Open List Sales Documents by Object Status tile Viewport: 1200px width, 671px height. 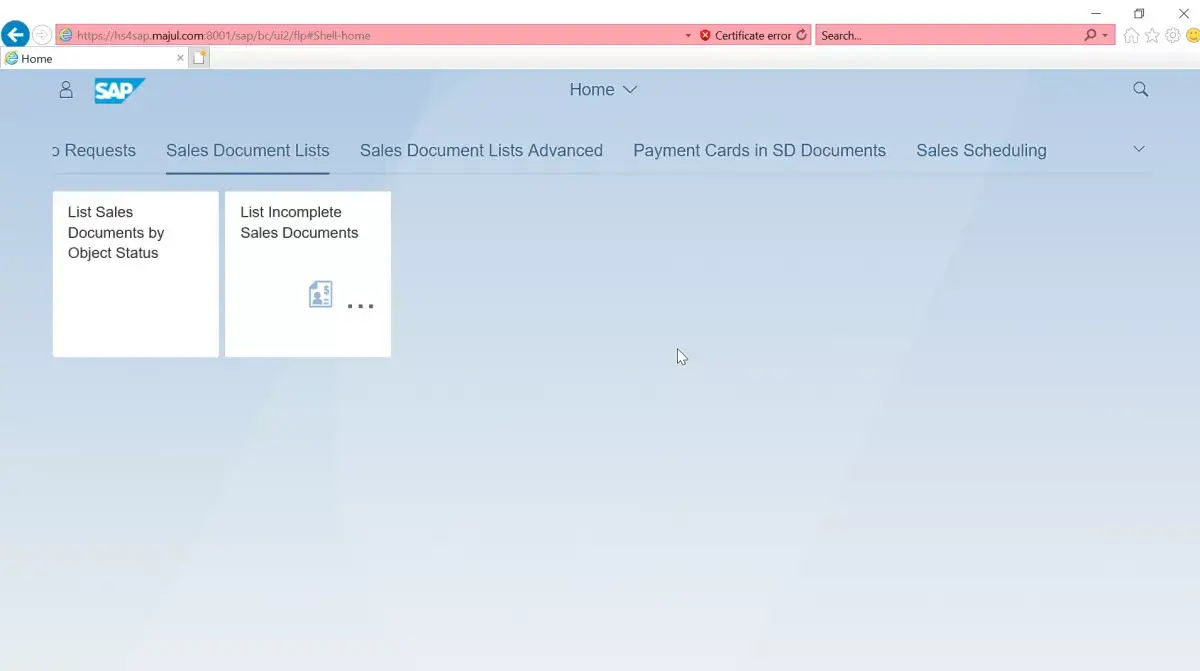pyautogui.click(x=136, y=274)
